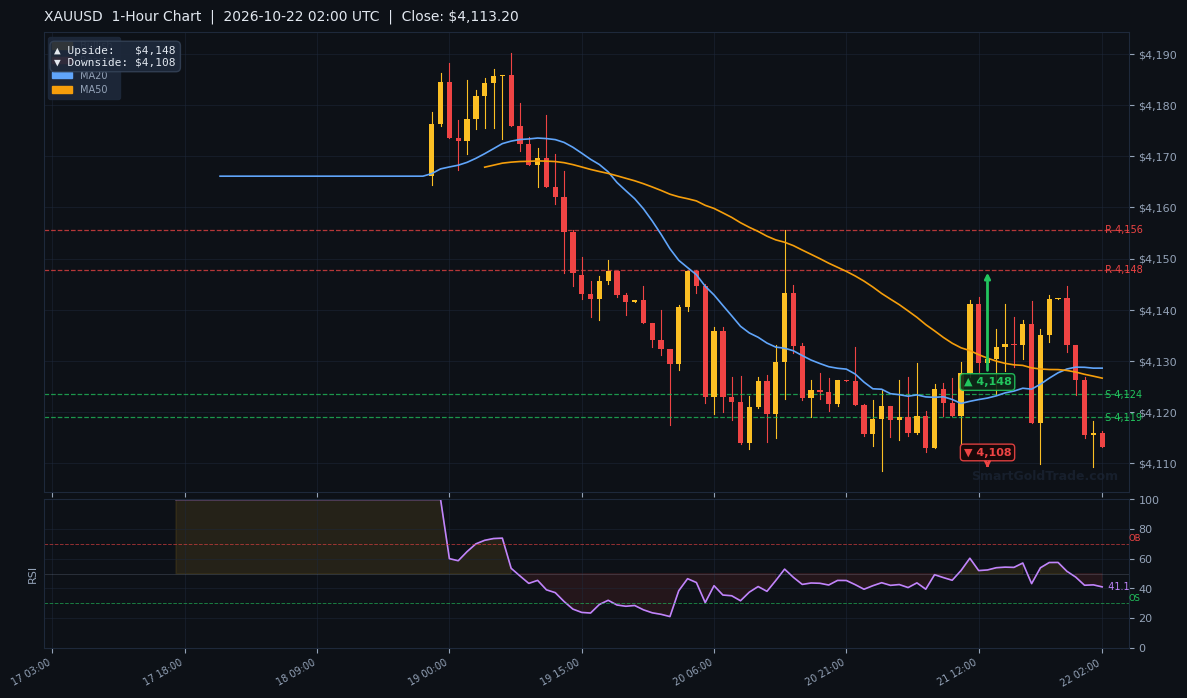Click the 17 03:00 time axis label
This screenshot has width=1187, height=698.
(x=31, y=672)
